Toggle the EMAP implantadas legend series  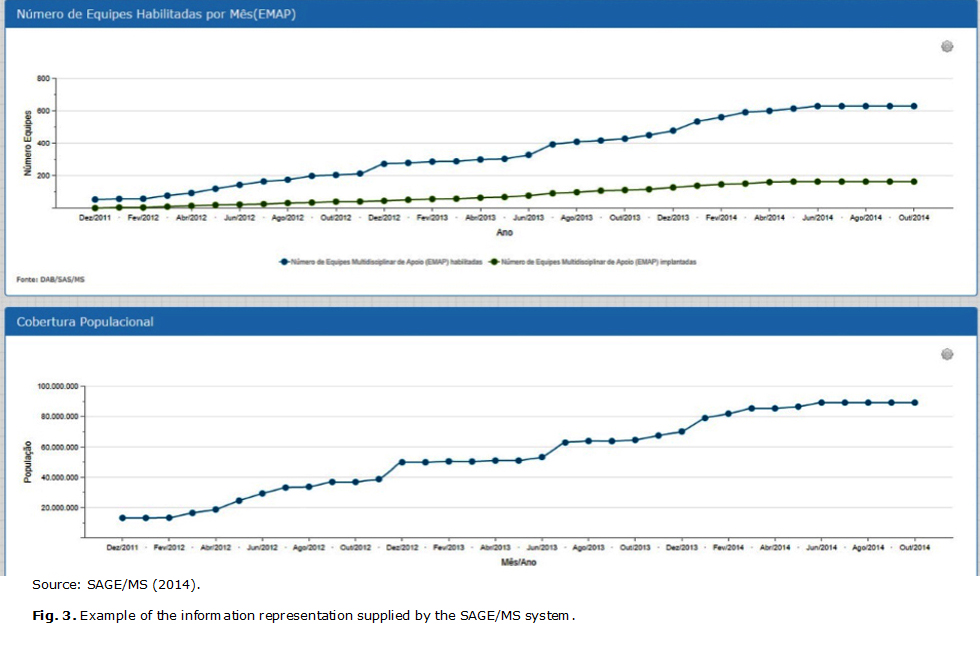(x=596, y=262)
